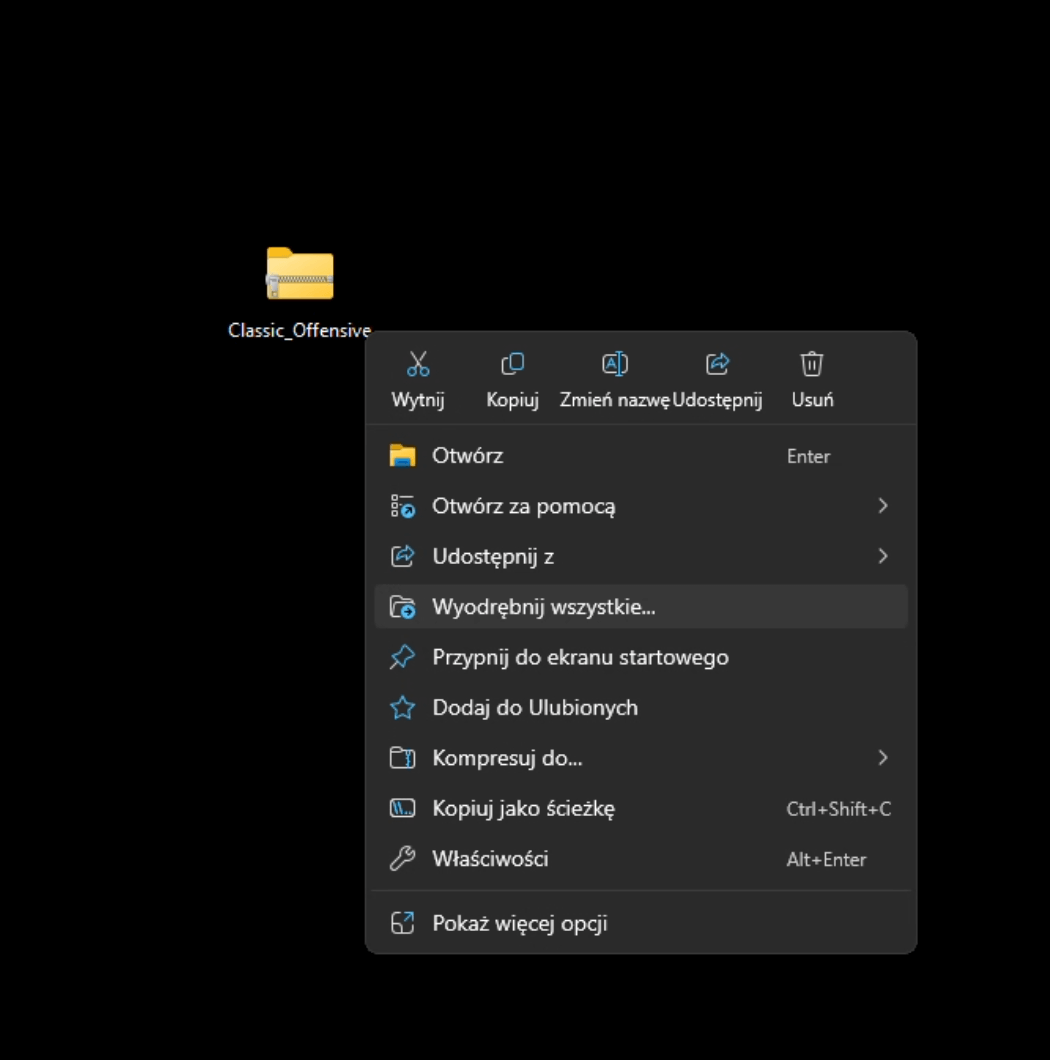Open Właściwości from the context menu
The image size is (1050, 1060).
490,859
